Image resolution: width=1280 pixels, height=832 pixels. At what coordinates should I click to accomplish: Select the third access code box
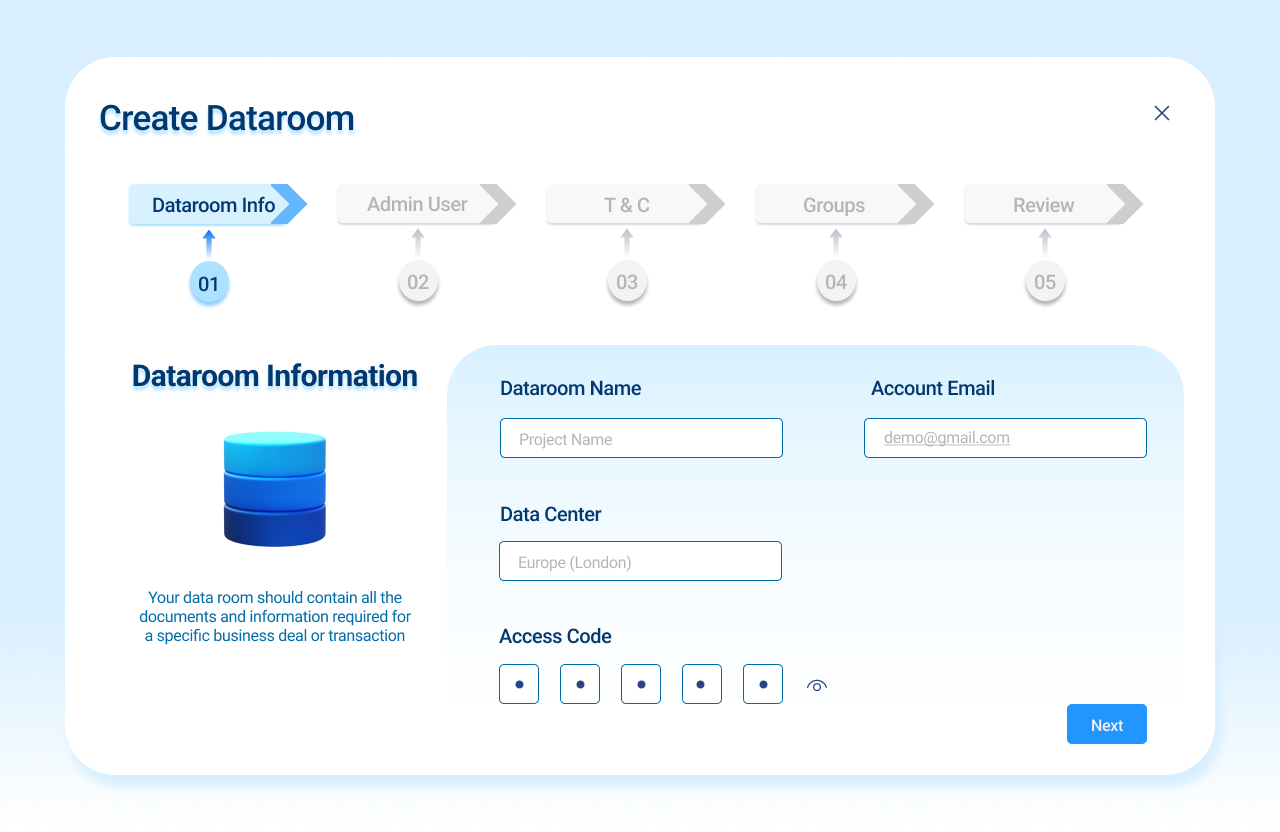point(641,684)
